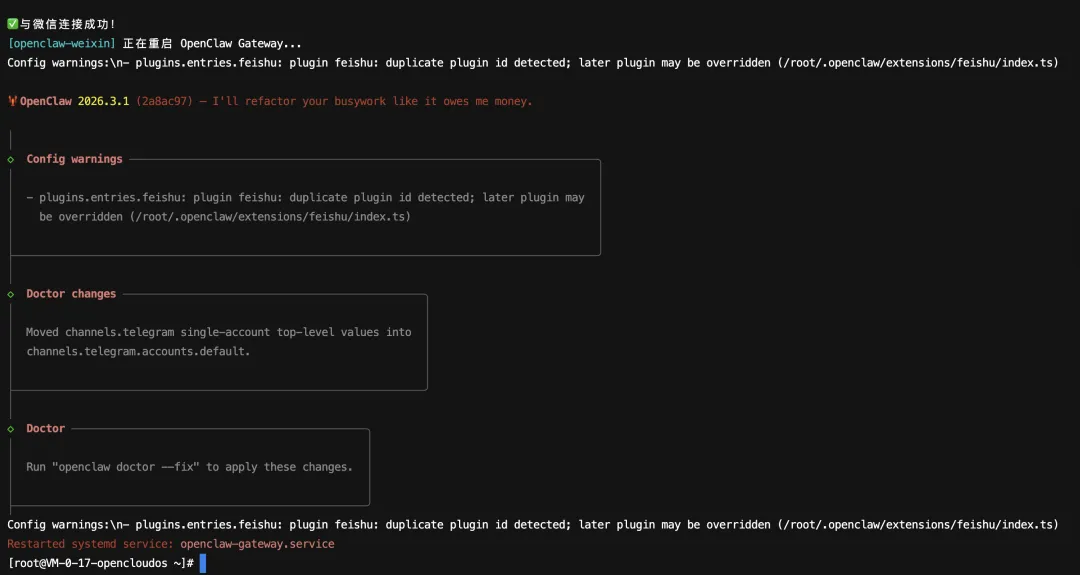Click the green checkmark emoji before 与微信连接成功

click(13, 24)
